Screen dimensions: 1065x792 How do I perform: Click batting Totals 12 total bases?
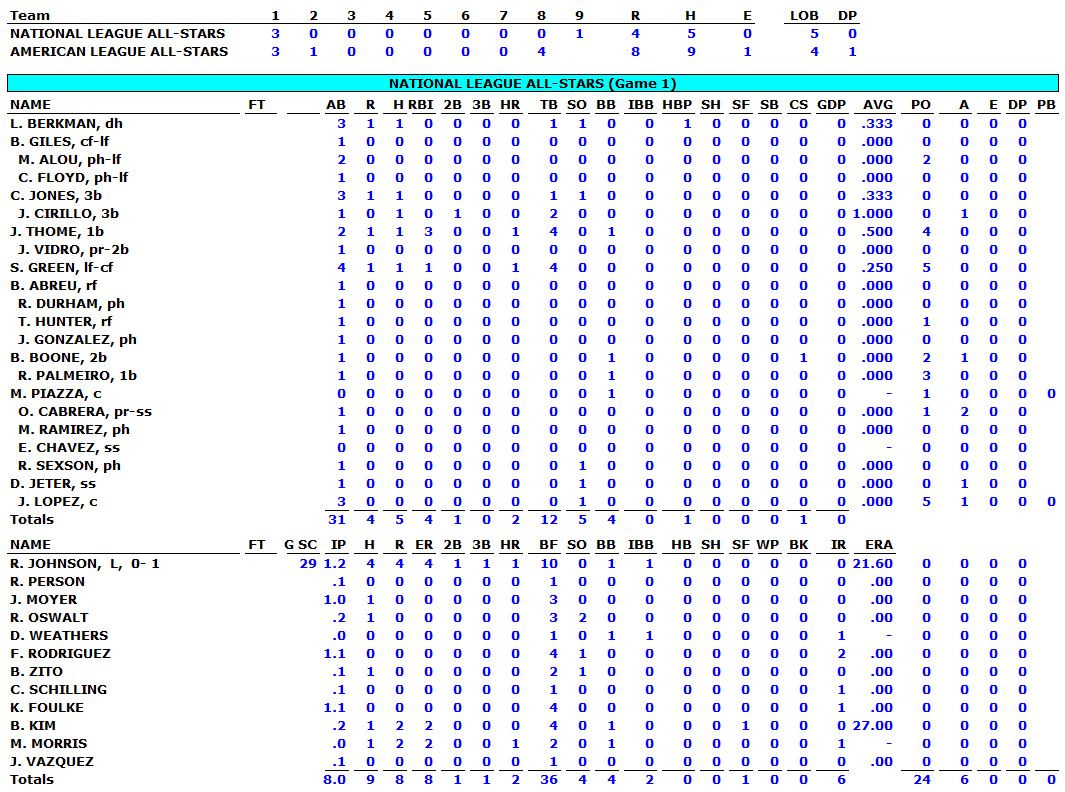(x=549, y=520)
